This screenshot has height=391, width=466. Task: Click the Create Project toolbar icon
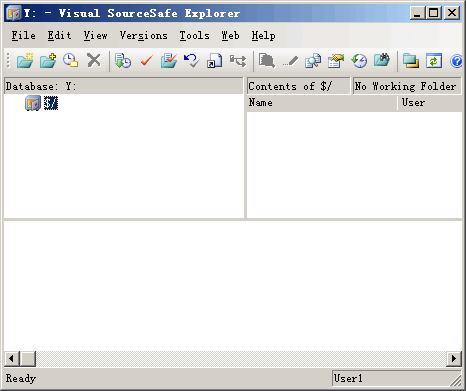[25, 61]
